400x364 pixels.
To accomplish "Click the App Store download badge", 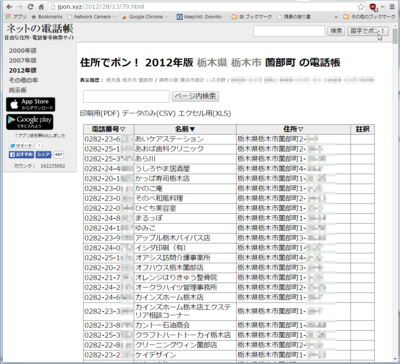I will tap(31, 105).
